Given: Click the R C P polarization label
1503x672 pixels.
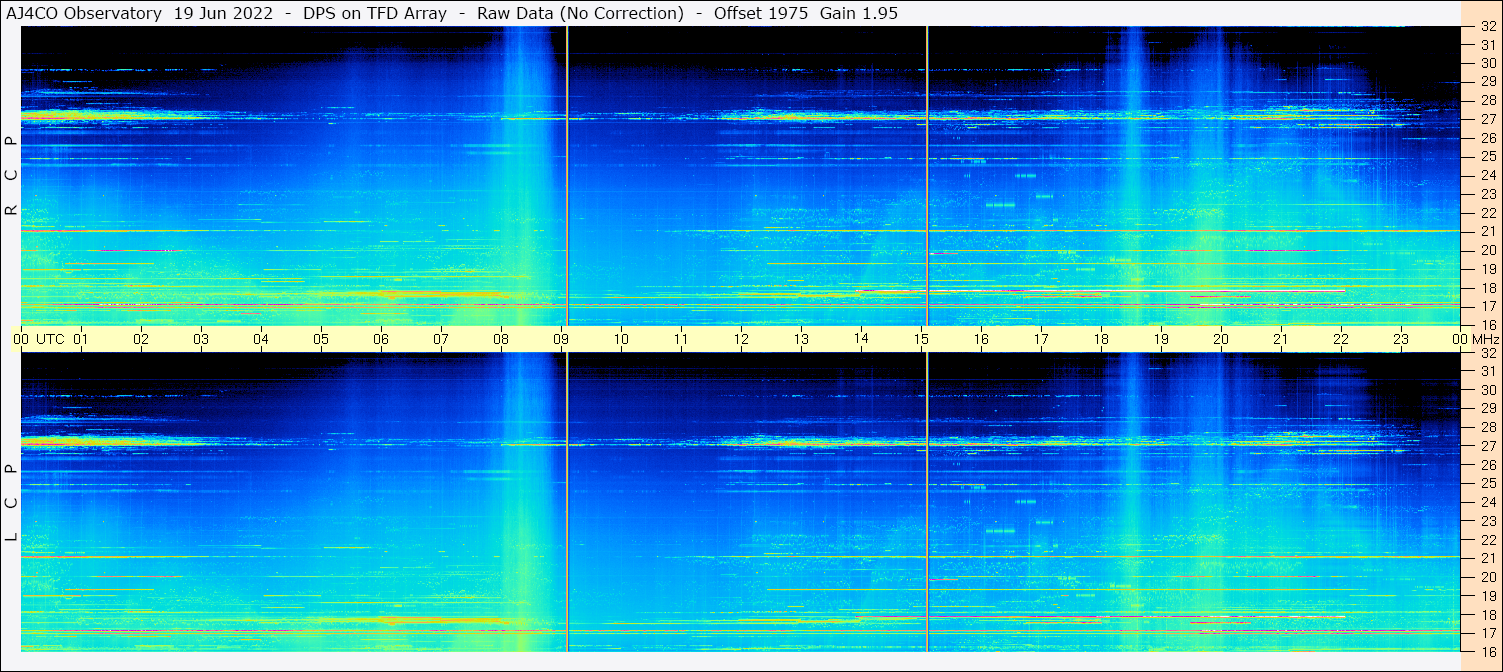Looking at the screenshot, I should coord(12,175).
